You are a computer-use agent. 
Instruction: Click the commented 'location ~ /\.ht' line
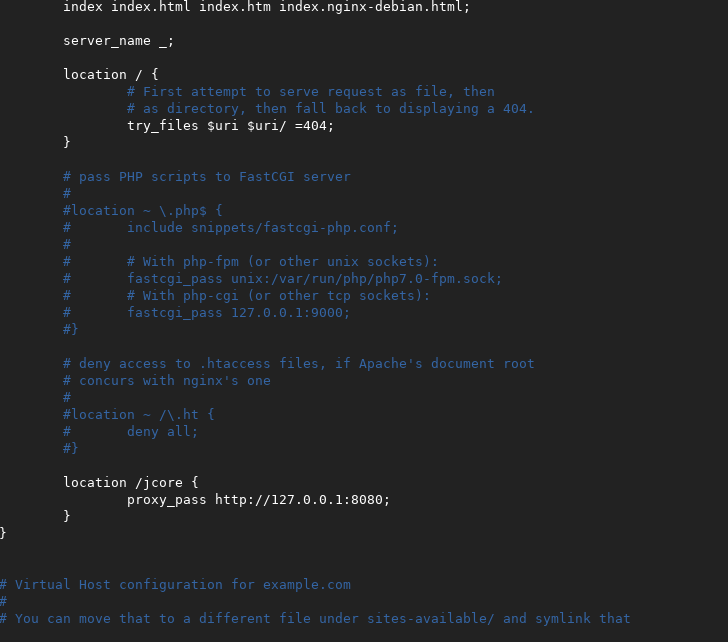coord(138,415)
